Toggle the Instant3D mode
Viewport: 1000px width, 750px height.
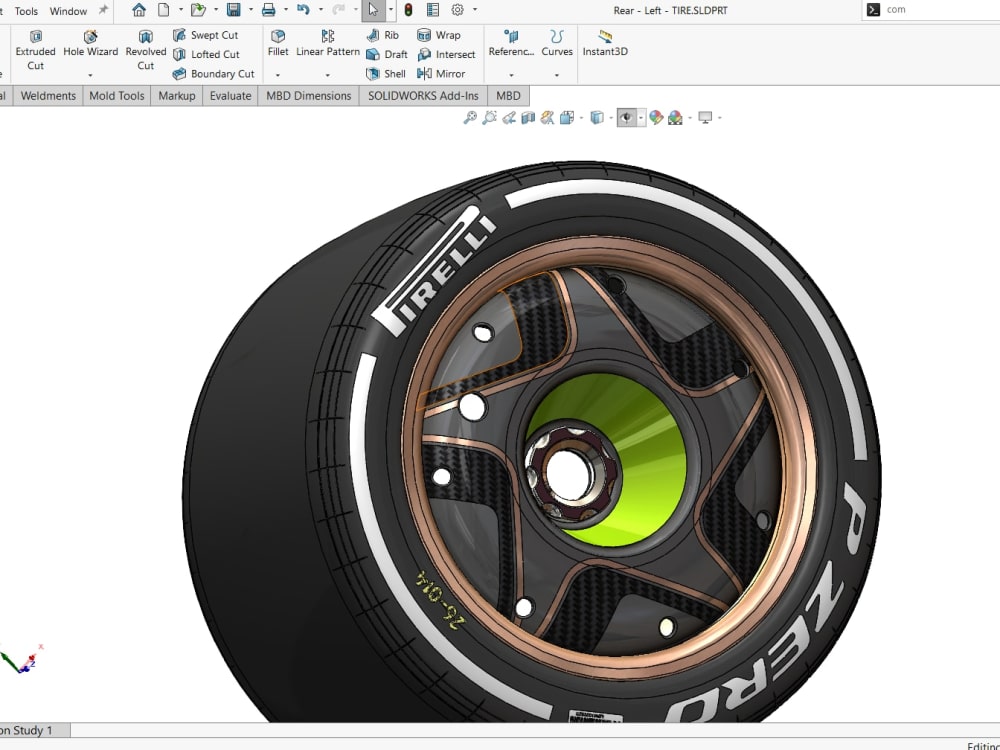pos(605,44)
